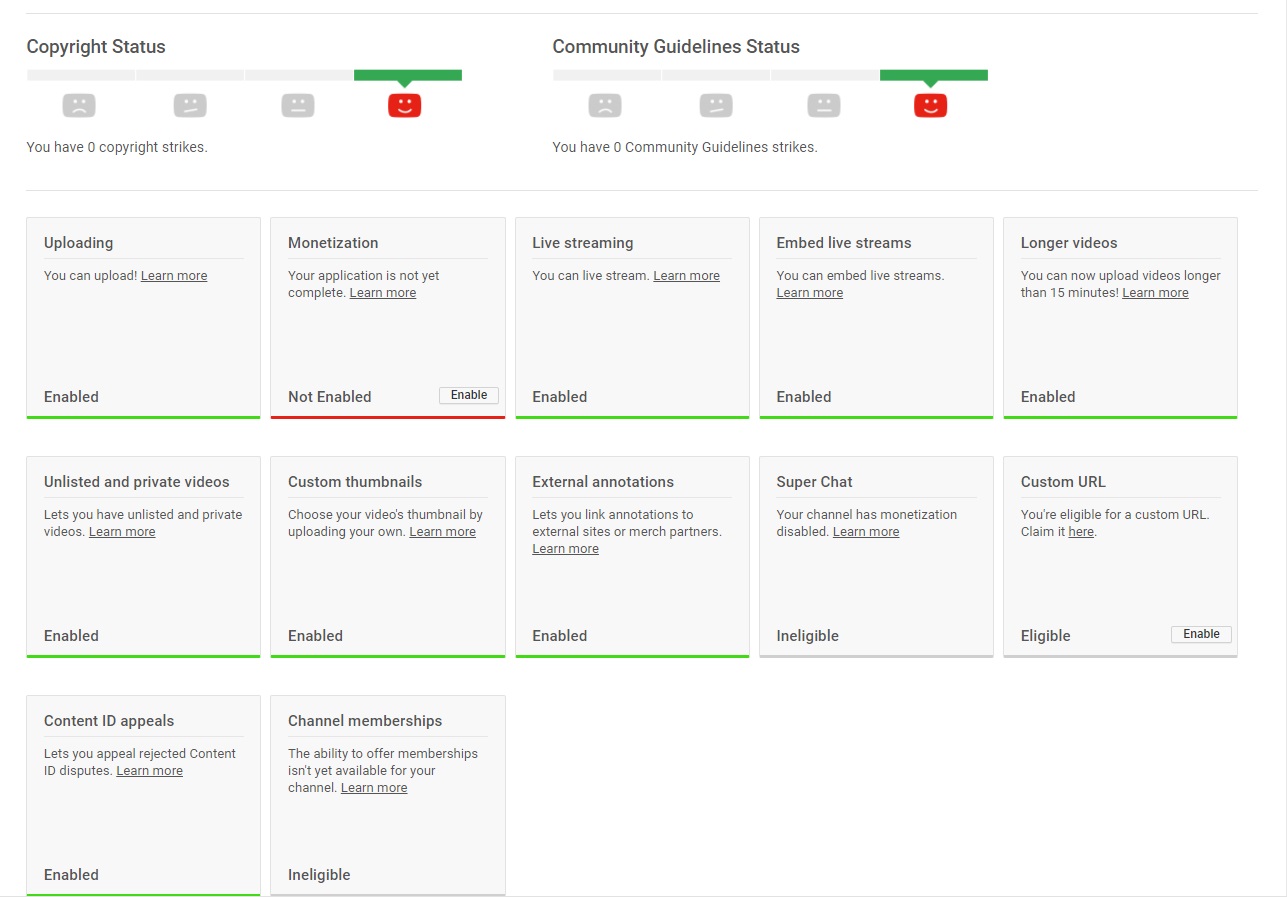Click red smiley face under Copyright Status

[x=405, y=105]
